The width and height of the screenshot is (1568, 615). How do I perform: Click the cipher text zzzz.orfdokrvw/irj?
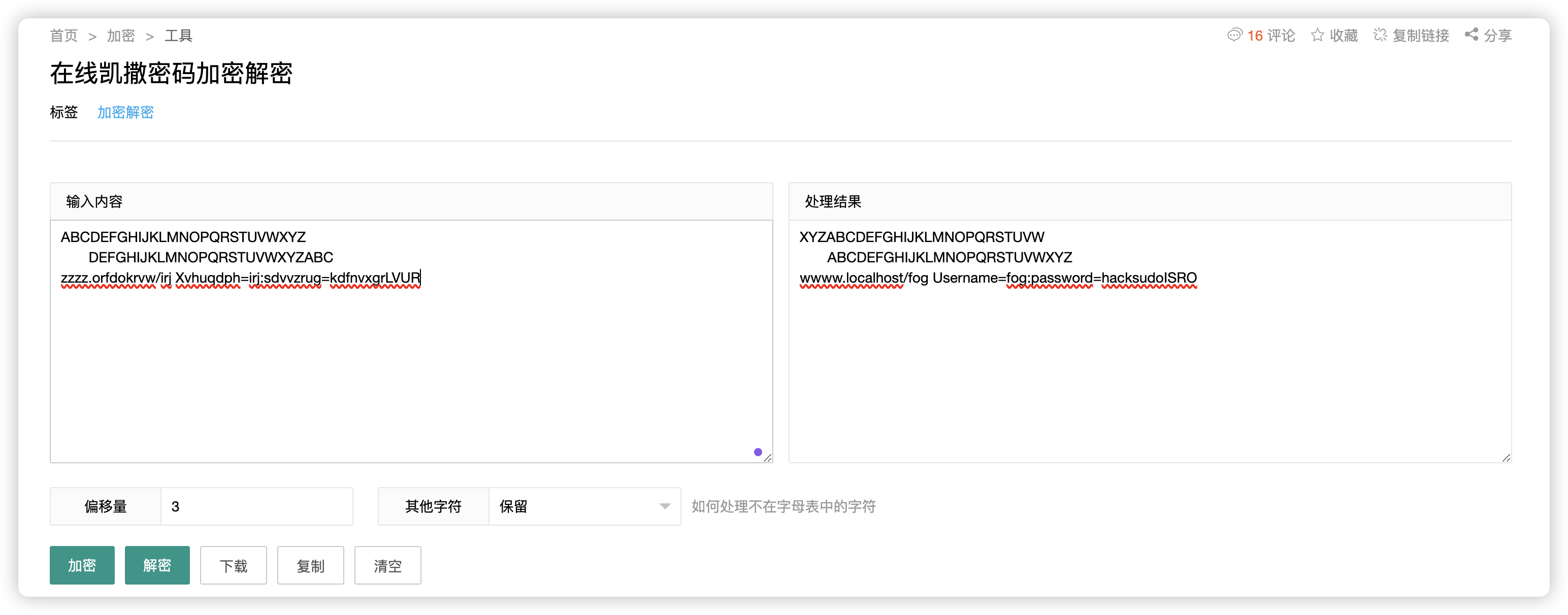[x=116, y=278]
